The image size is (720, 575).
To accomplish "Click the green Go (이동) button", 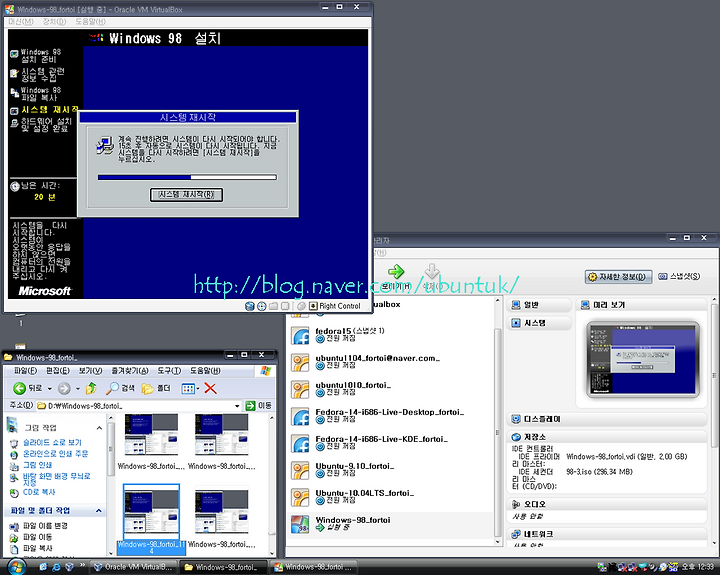I will [x=258, y=406].
